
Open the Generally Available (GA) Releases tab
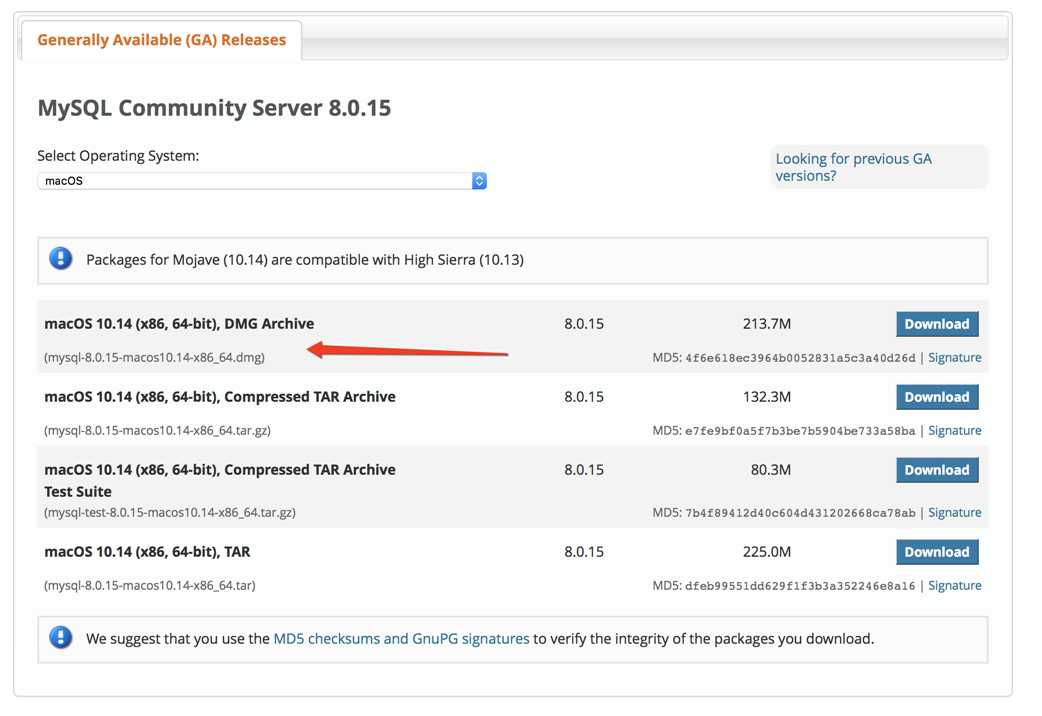161,40
